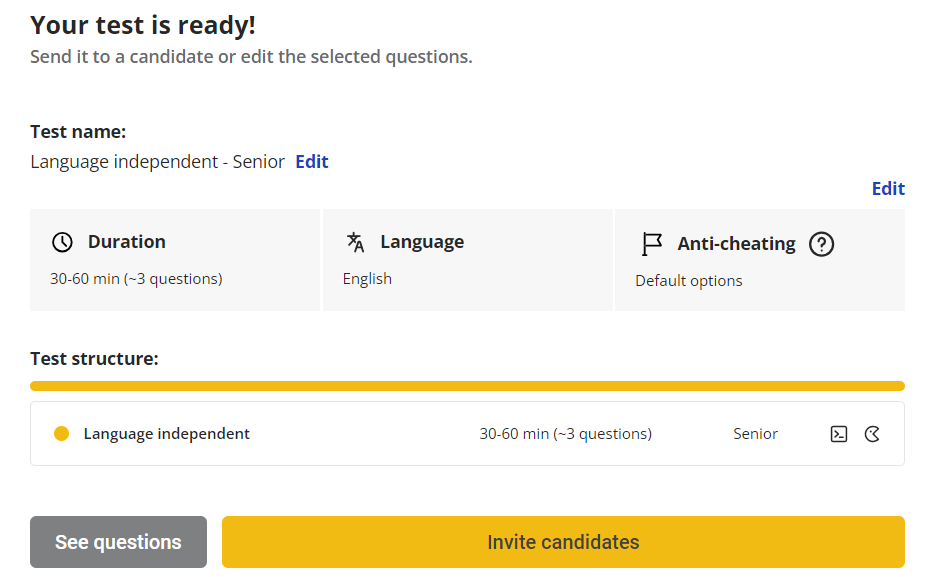Open the Anti-cheating help question mark
Image resolution: width=935 pixels, height=577 pixels.
(x=821, y=244)
